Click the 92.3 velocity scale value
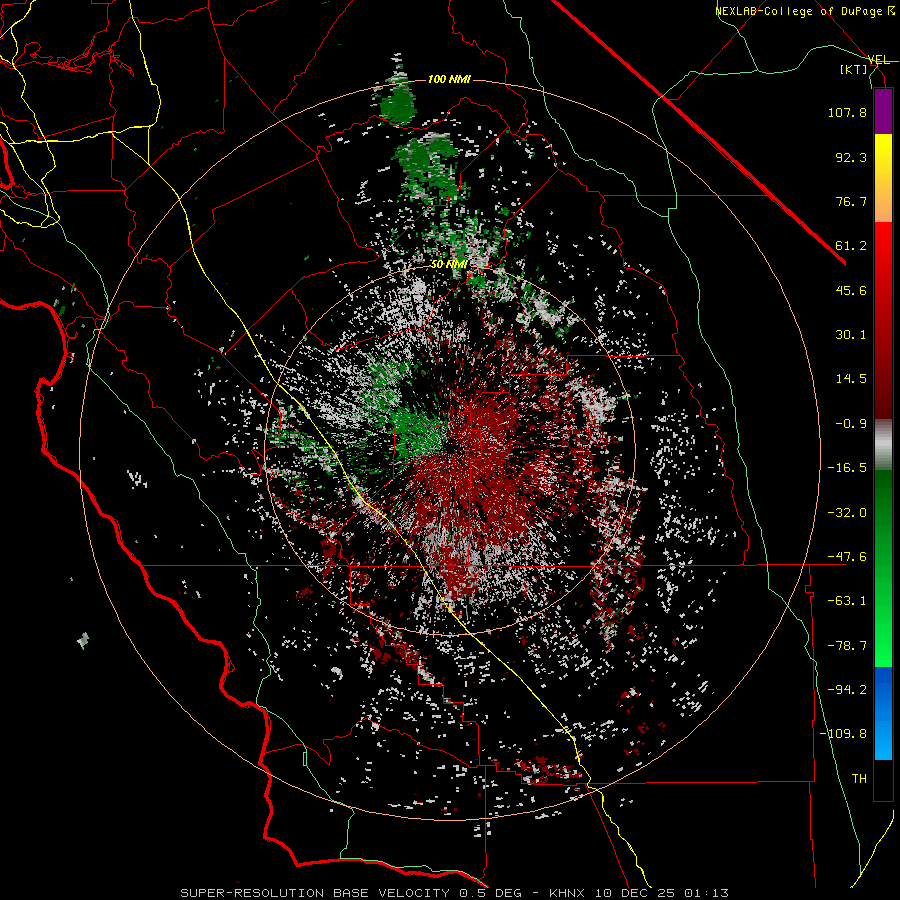 click(x=851, y=157)
